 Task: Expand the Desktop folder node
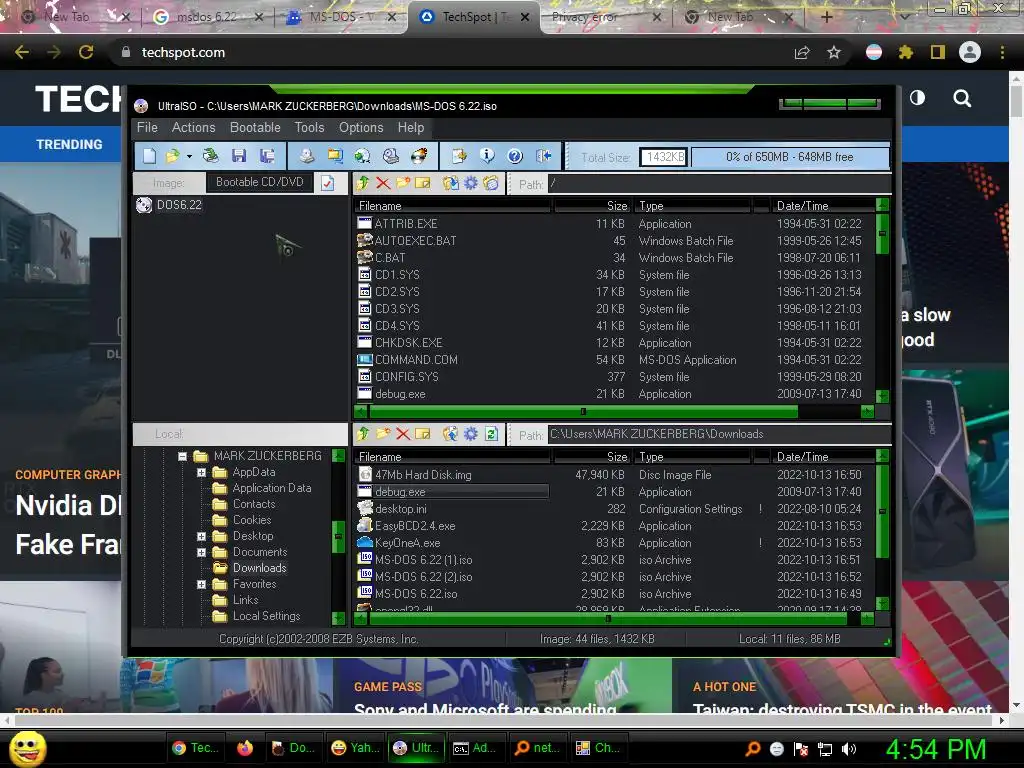pyautogui.click(x=202, y=536)
